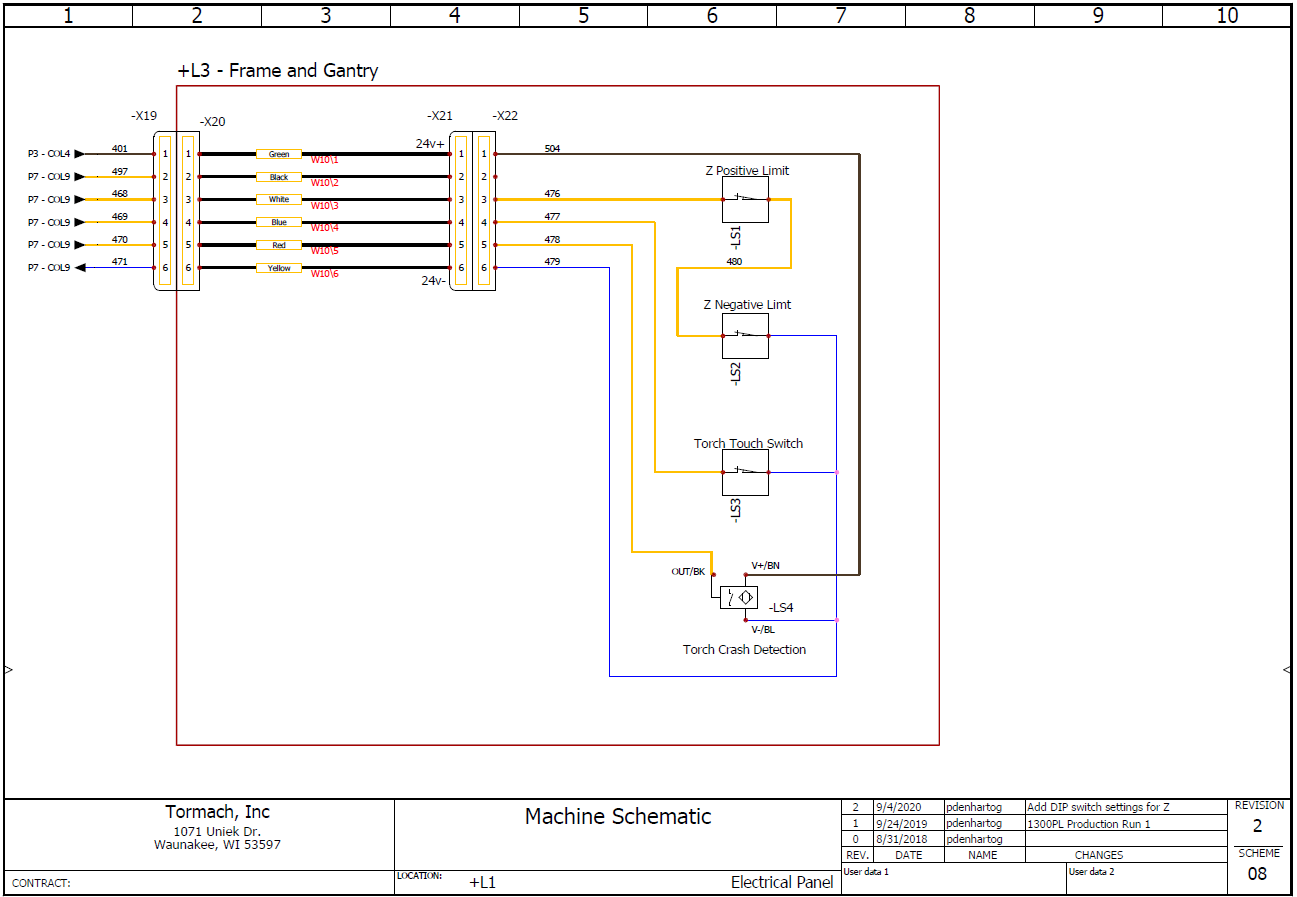Click grid column header number 5
The width and height of the screenshot is (1297, 897).
tap(583, 15)
